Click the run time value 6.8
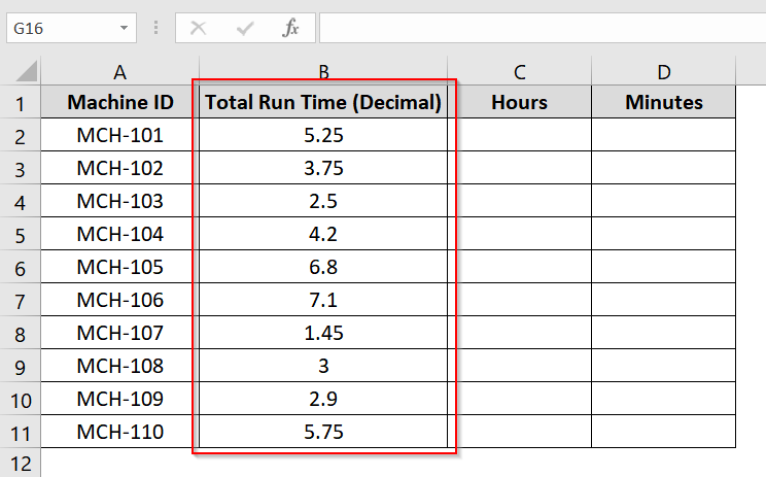This screenshot has height=477, width=766. pos(323,267)
